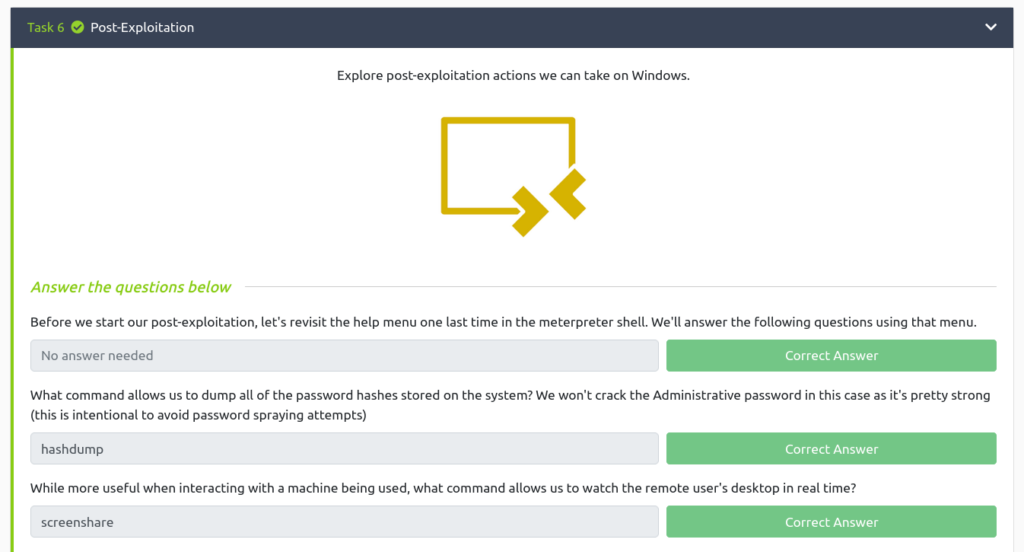Click the Task 6 label in header
This screenshot has height=552, width=1024.
click(46, 27)
